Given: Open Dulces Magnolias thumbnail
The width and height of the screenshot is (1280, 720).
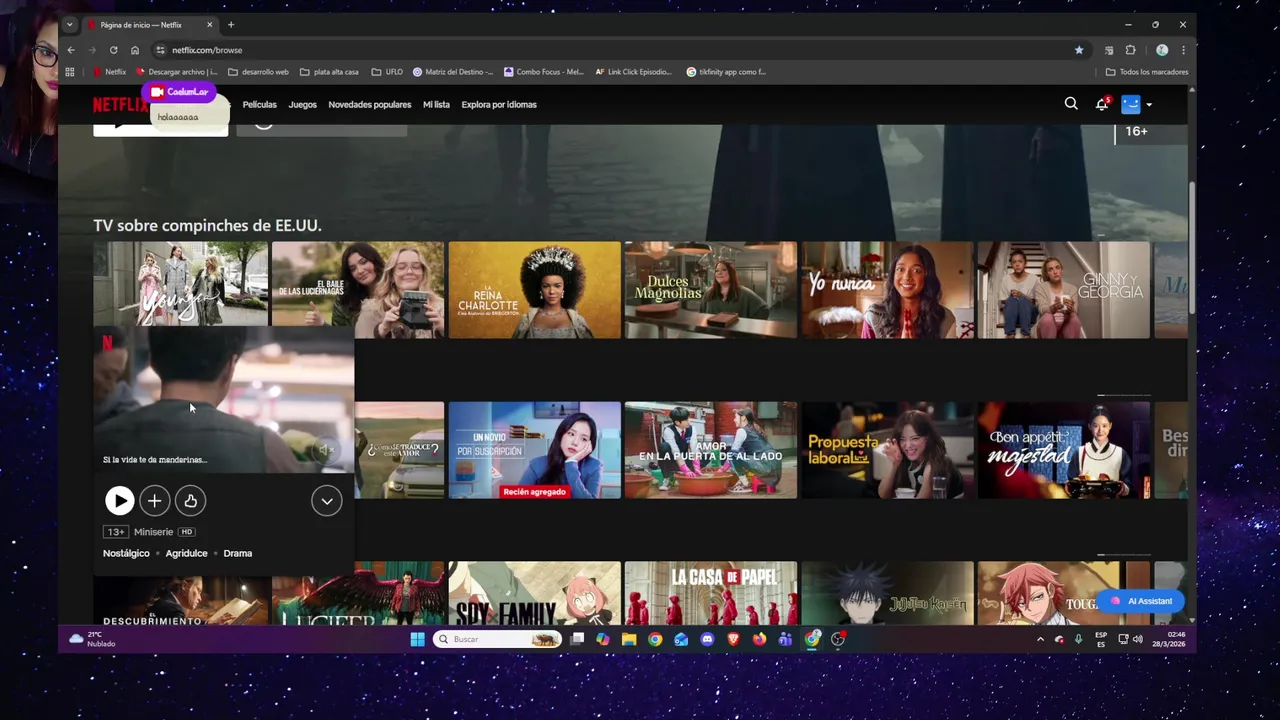Looking at the screenshot, I should [711, 290].
